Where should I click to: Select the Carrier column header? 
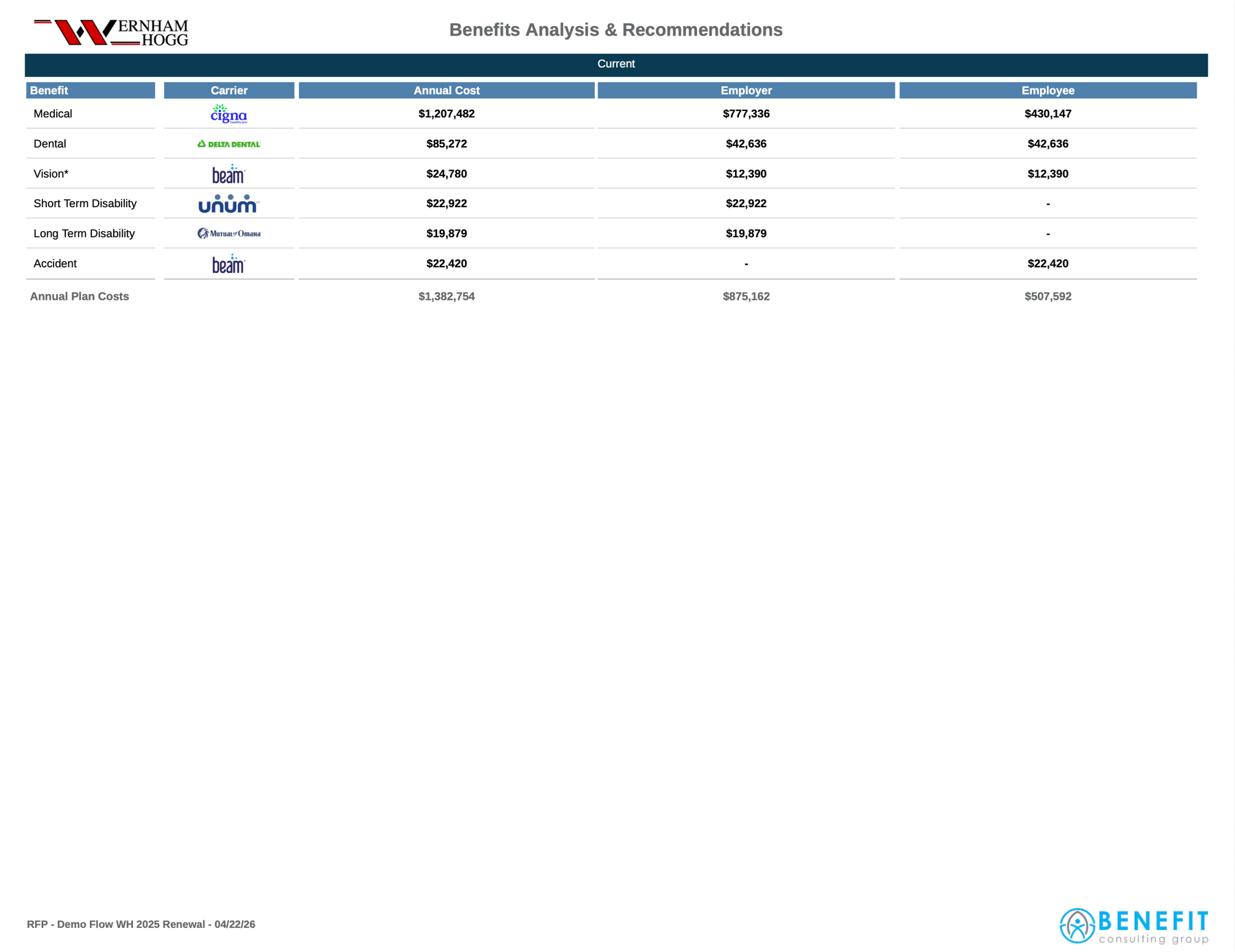point(229,91)
